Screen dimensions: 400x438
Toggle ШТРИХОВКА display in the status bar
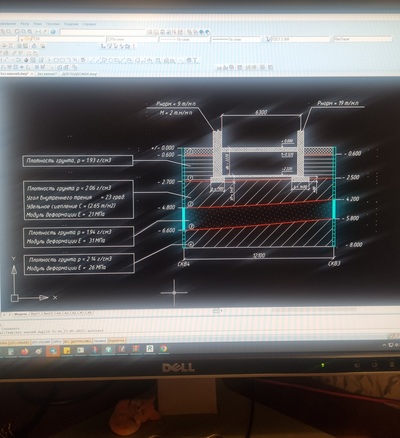click(x=81, y=341)
